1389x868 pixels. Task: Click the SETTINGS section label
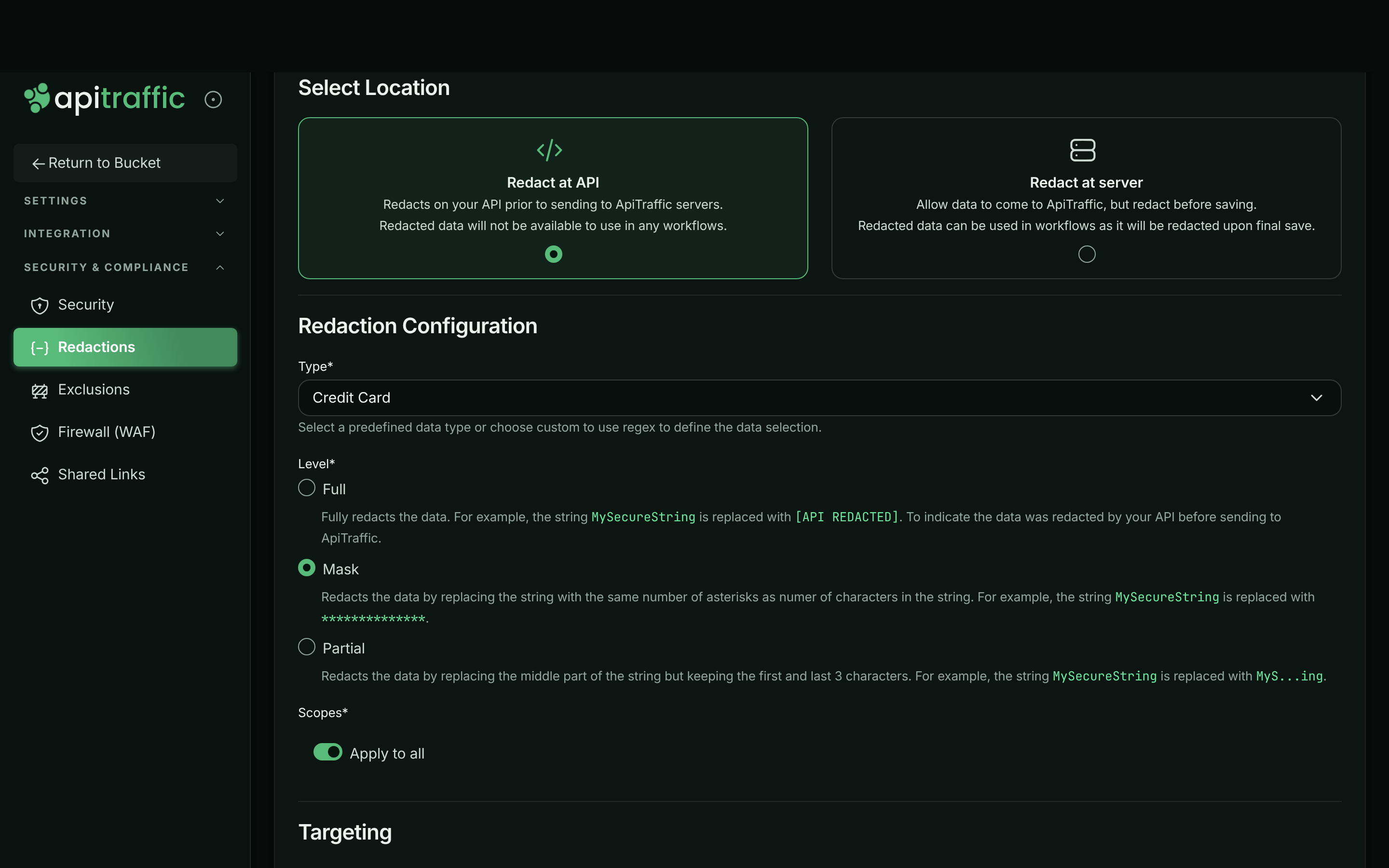(55, 201)
